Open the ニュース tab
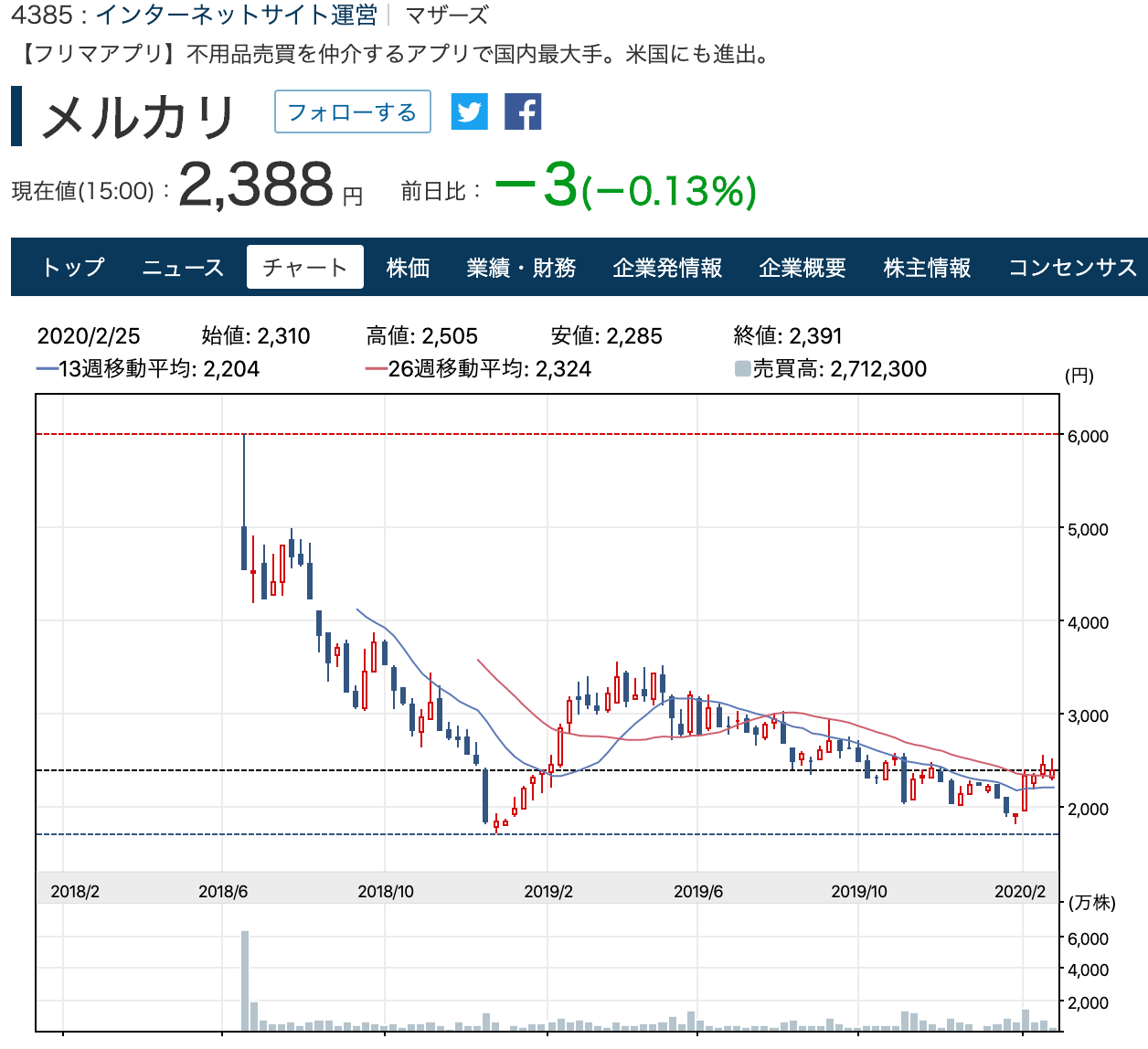The height and width of the screenshot is (1049, 1148). (183, 267)
